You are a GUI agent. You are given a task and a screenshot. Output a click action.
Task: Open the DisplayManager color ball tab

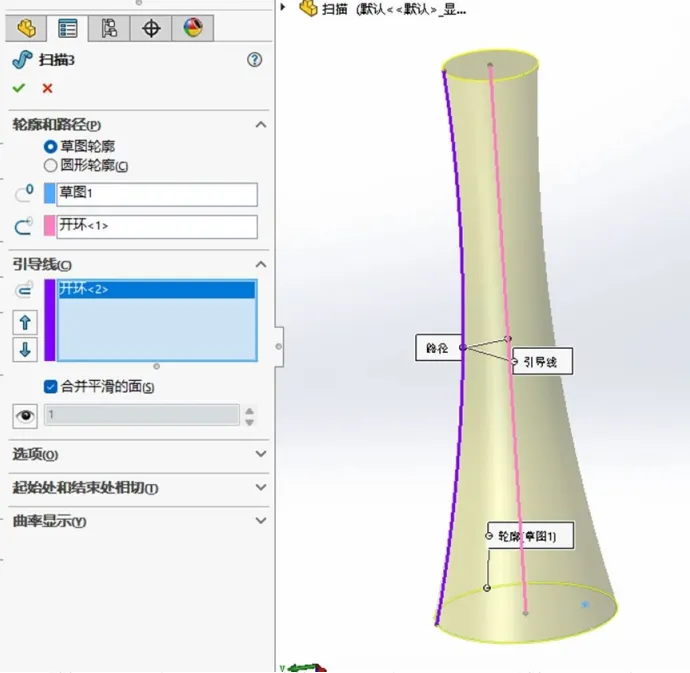pyautogui.click(x=193, y=29)
